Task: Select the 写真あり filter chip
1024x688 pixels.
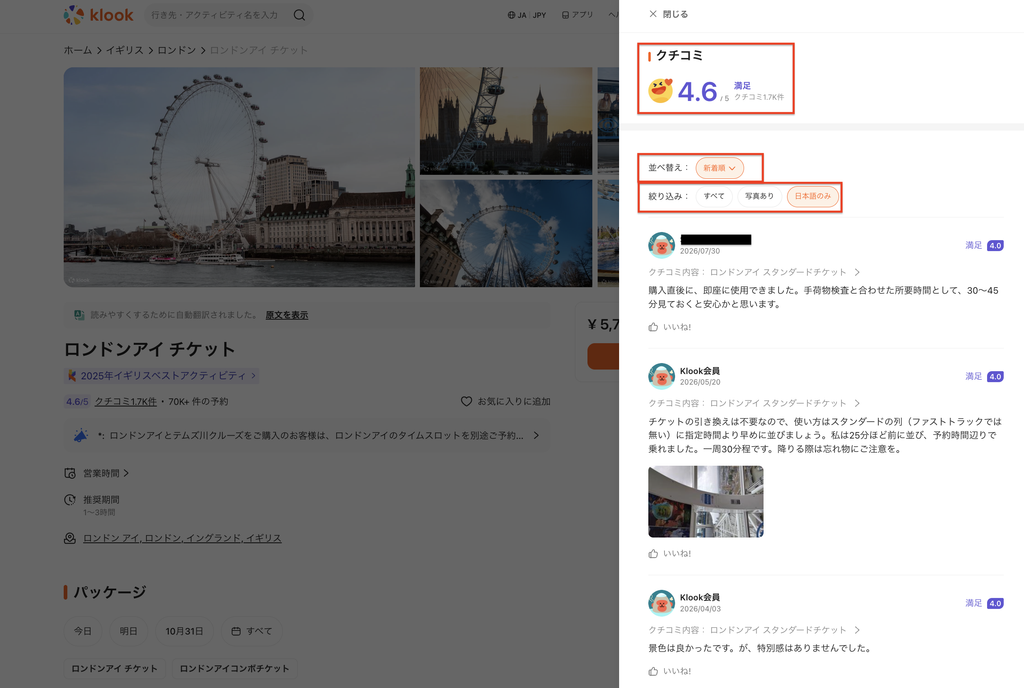Action: (760, 196)
